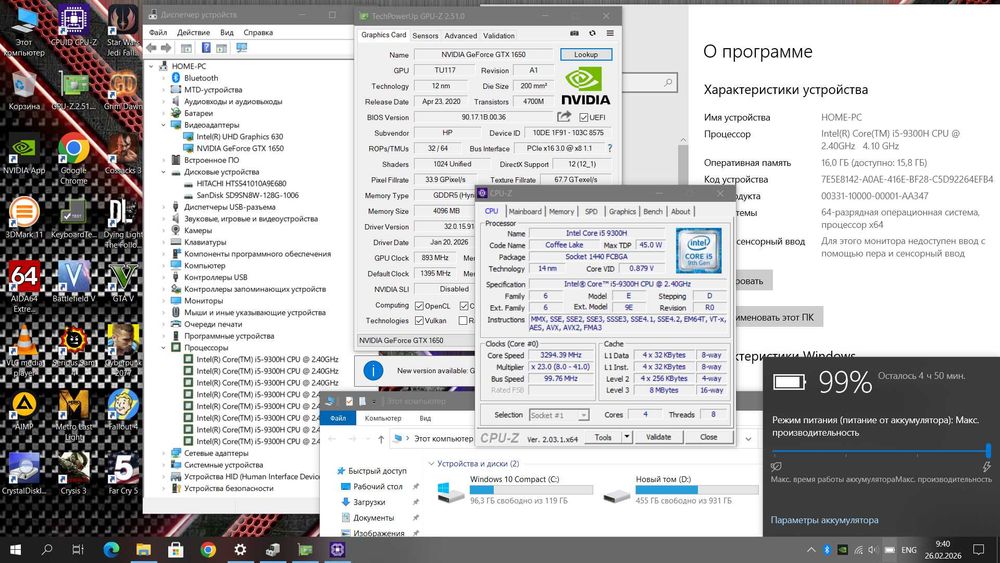Click the Bluetooth icon in the system tray

coord(827,549)
